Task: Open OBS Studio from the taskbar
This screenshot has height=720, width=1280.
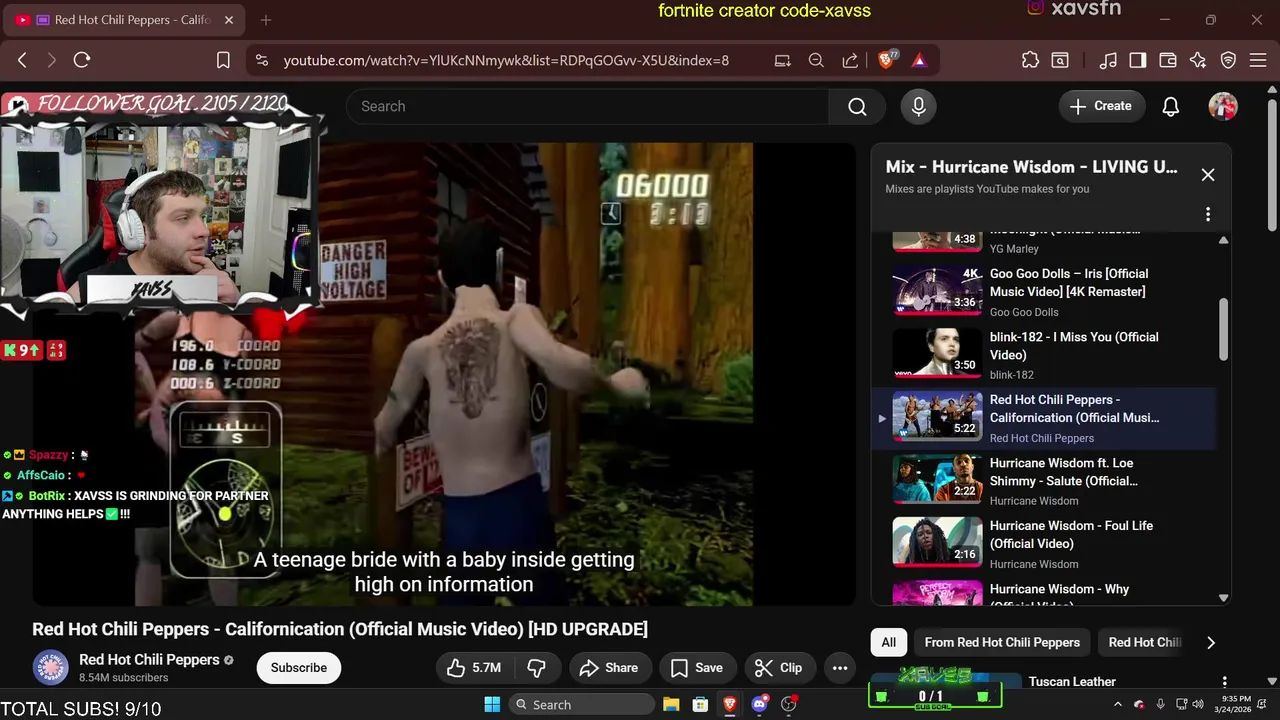Action: [789, 704]
